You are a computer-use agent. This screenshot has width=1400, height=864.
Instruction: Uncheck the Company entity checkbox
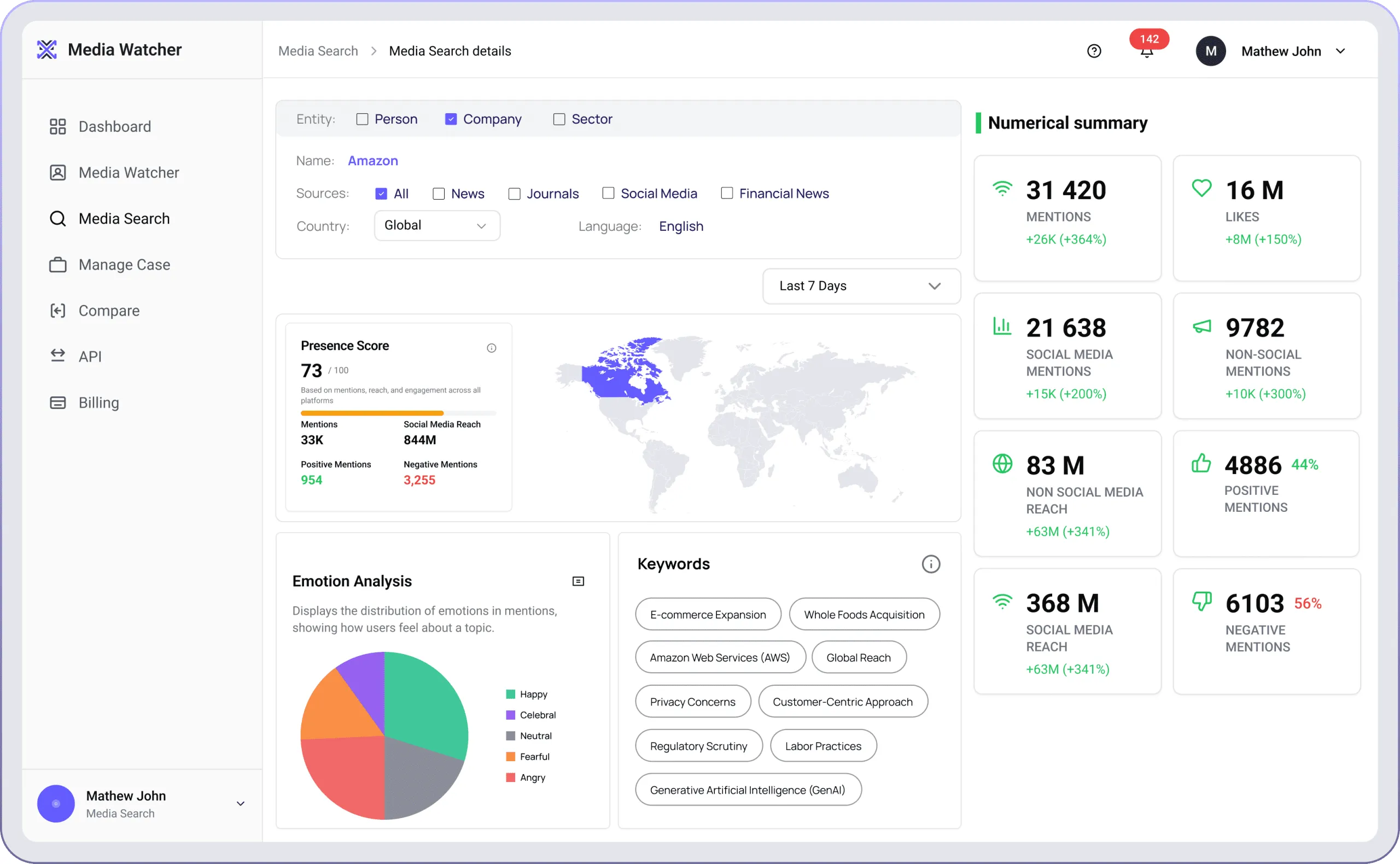point(451,119)
